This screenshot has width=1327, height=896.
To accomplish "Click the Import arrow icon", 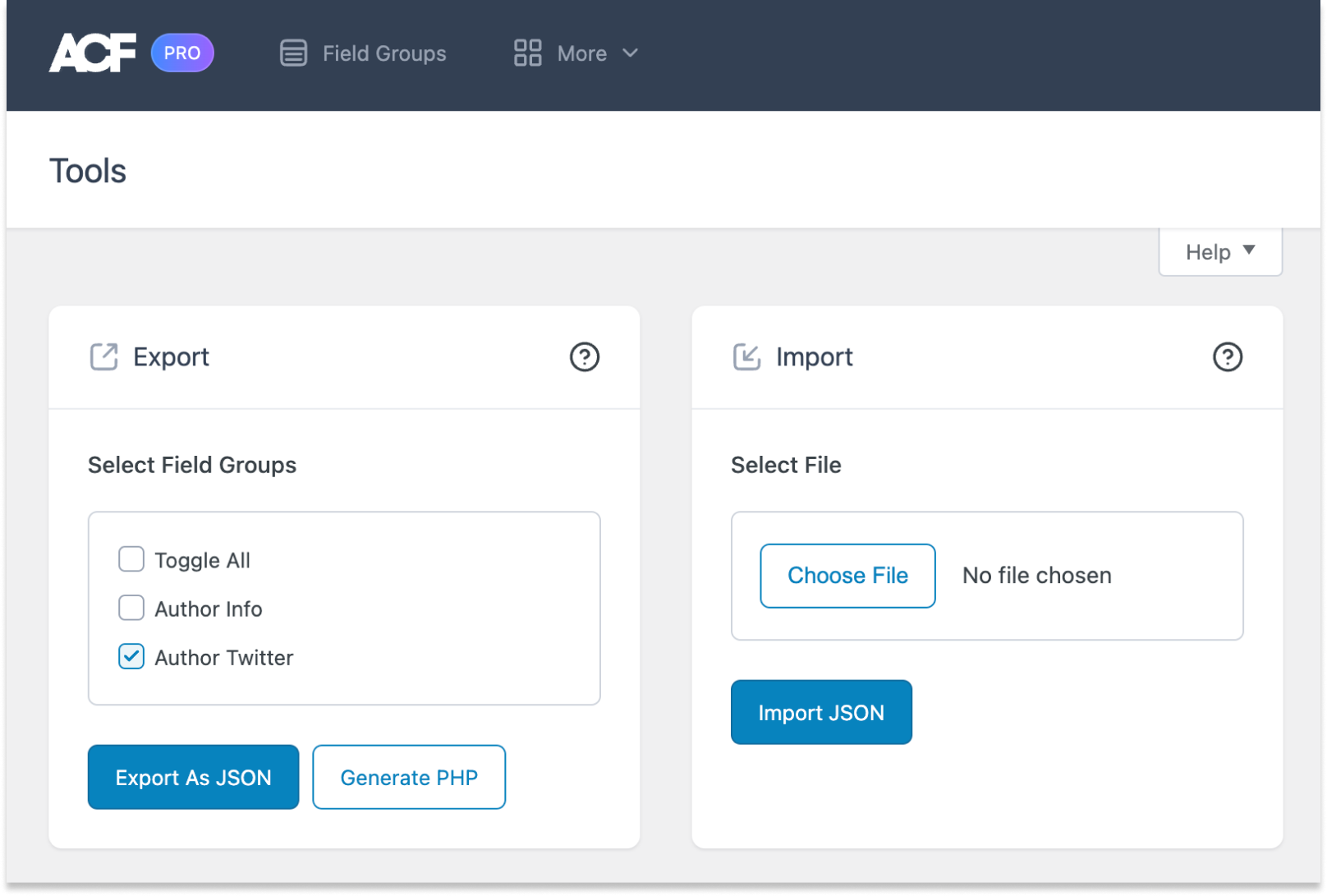I will 746,356.
